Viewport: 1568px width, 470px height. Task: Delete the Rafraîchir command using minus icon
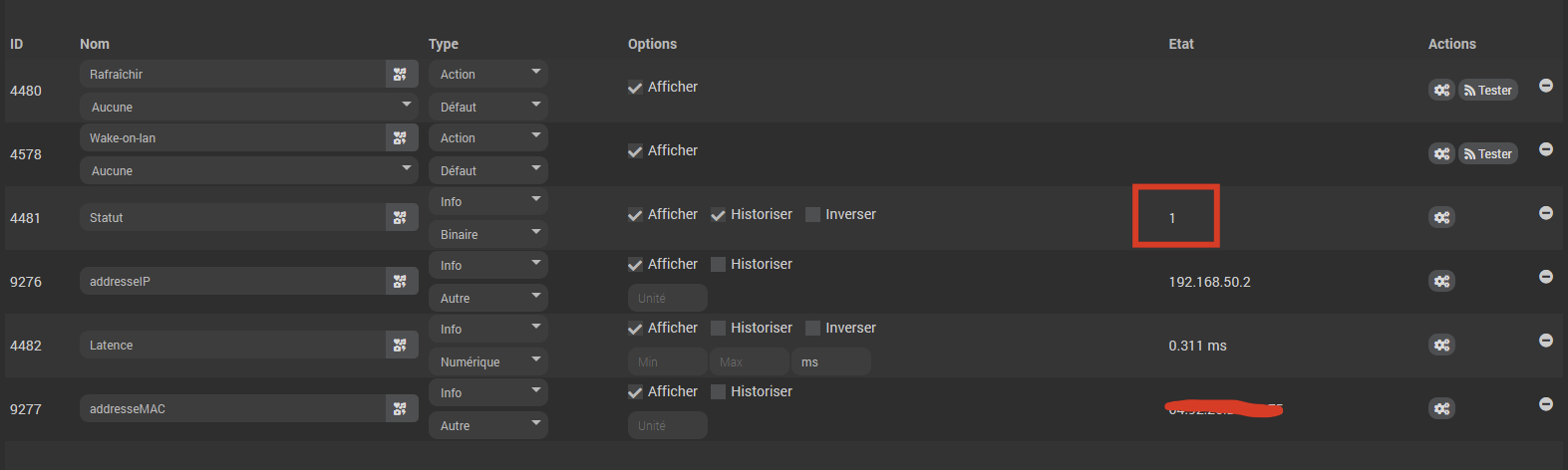click(x=1546, y=86)
